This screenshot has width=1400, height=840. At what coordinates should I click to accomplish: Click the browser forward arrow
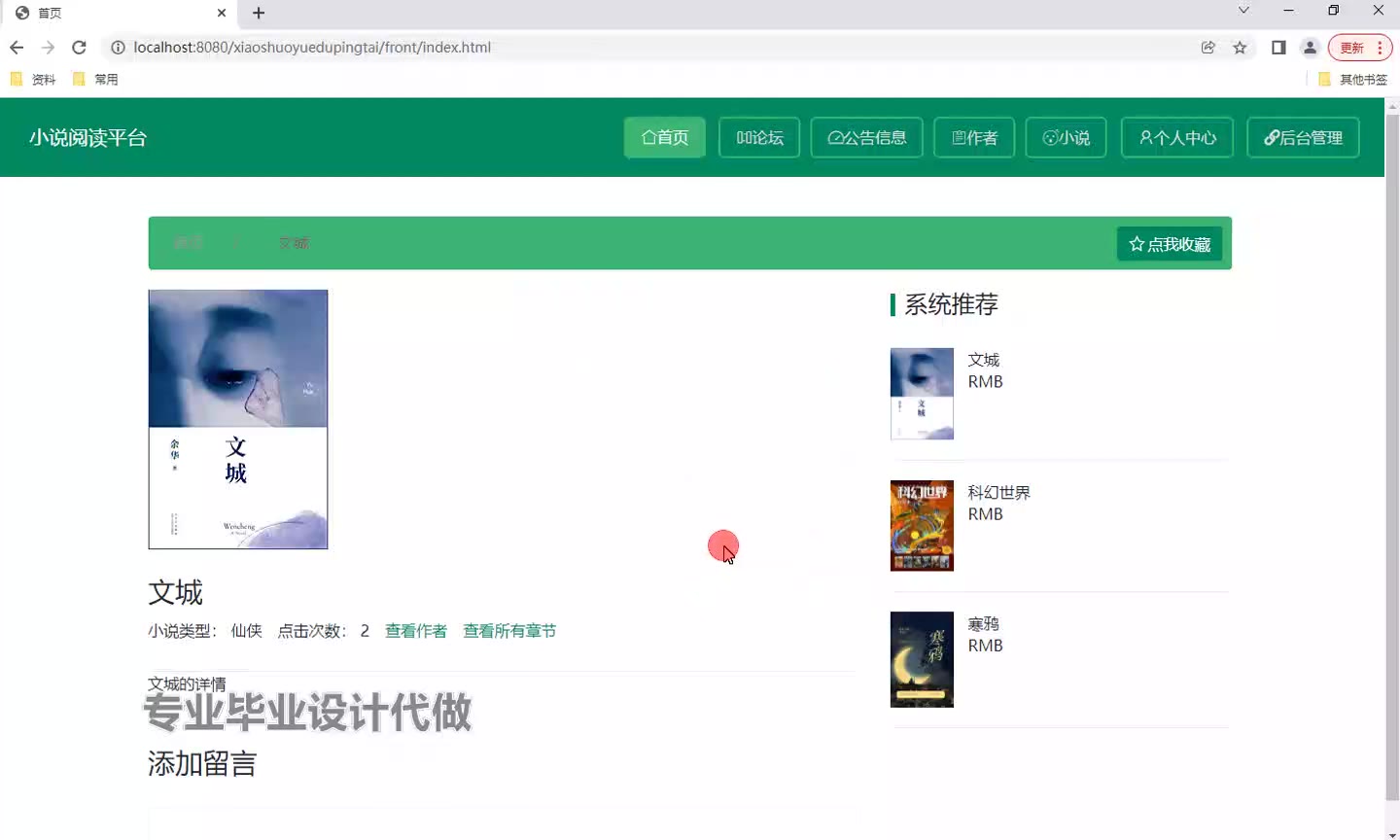(x=48, y=48)
